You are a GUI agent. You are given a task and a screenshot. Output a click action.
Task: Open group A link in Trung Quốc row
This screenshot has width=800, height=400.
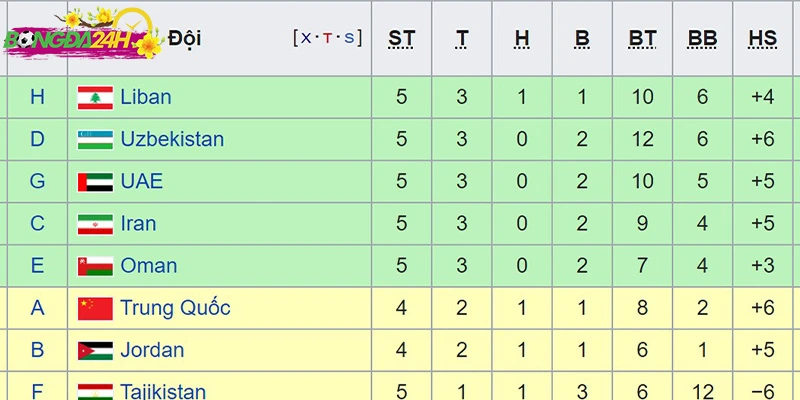pyautogui.click(x=37, y=308)
